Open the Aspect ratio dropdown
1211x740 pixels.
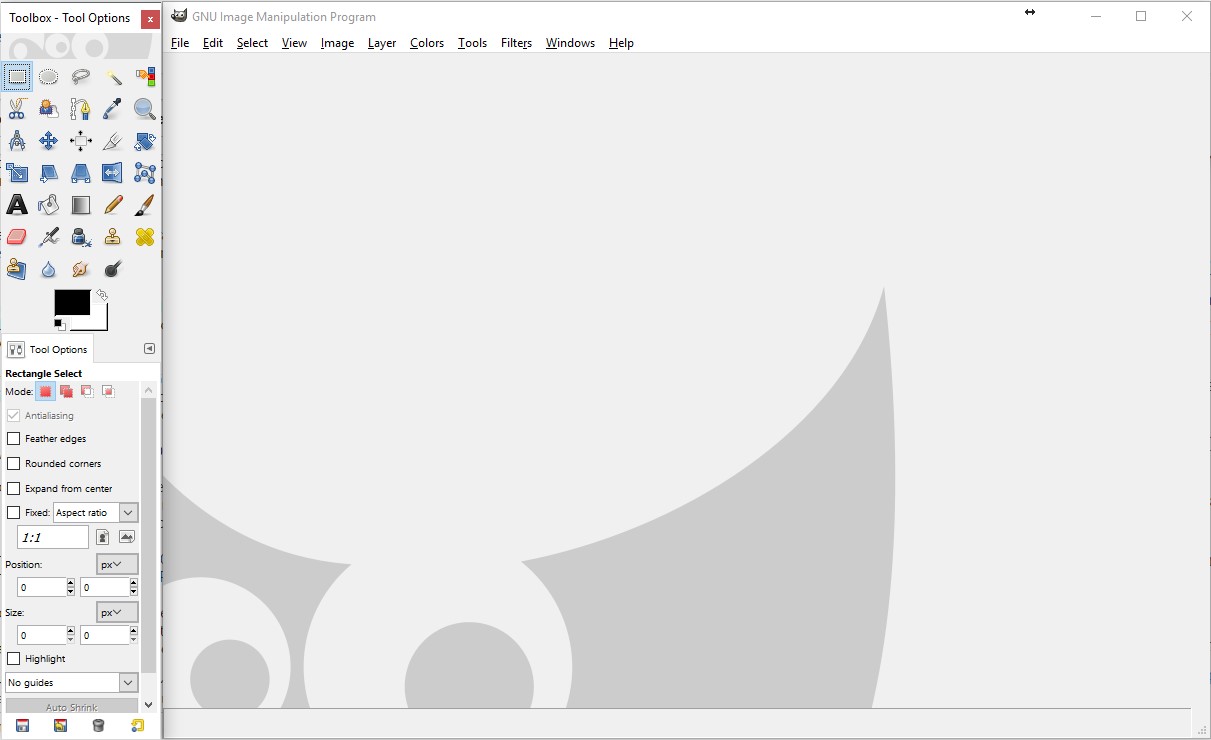(x=96, y=513)
